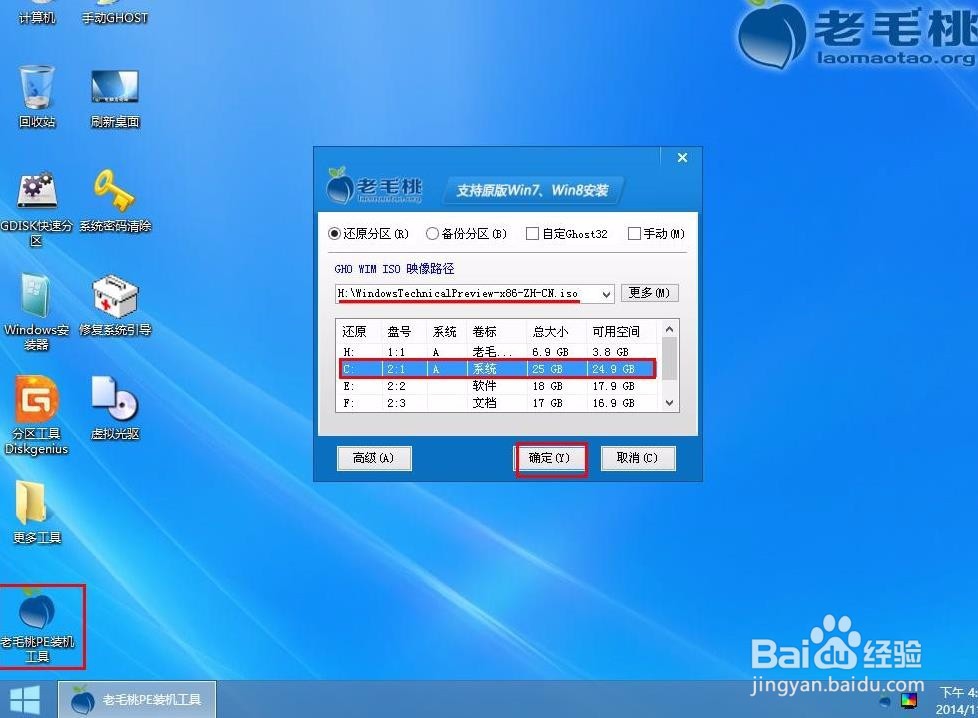Click the 还原 column header
The height and width of the screenshot is (718, 978).
pos(358,332)
